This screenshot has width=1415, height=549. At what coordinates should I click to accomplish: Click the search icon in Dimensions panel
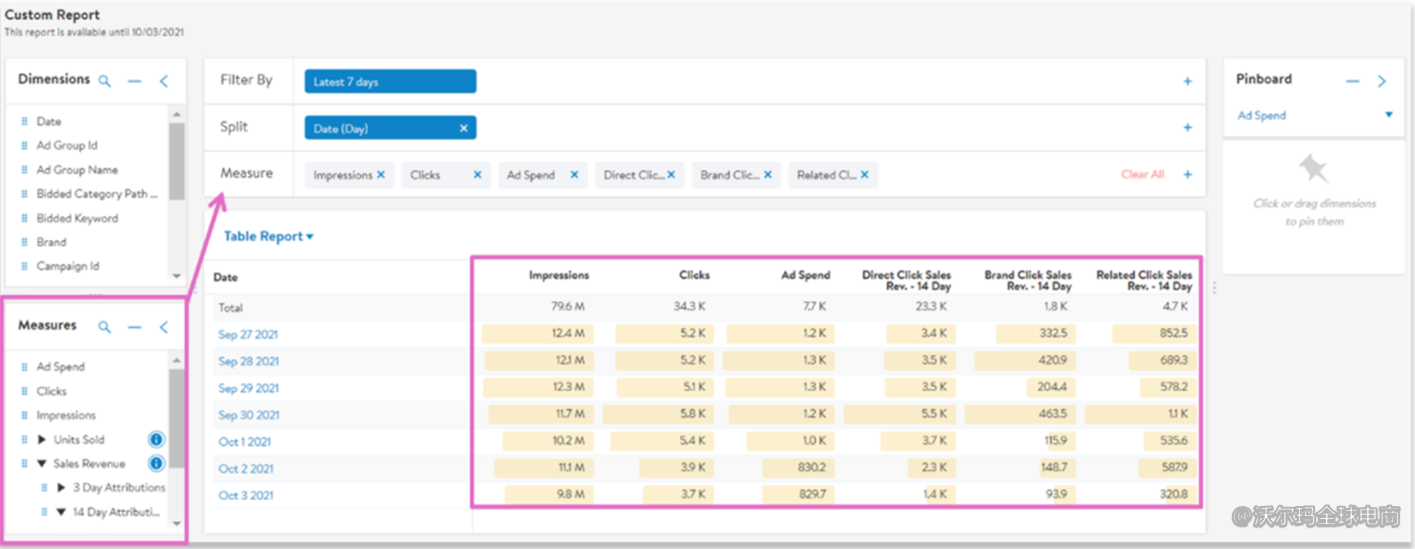point(105,81)
